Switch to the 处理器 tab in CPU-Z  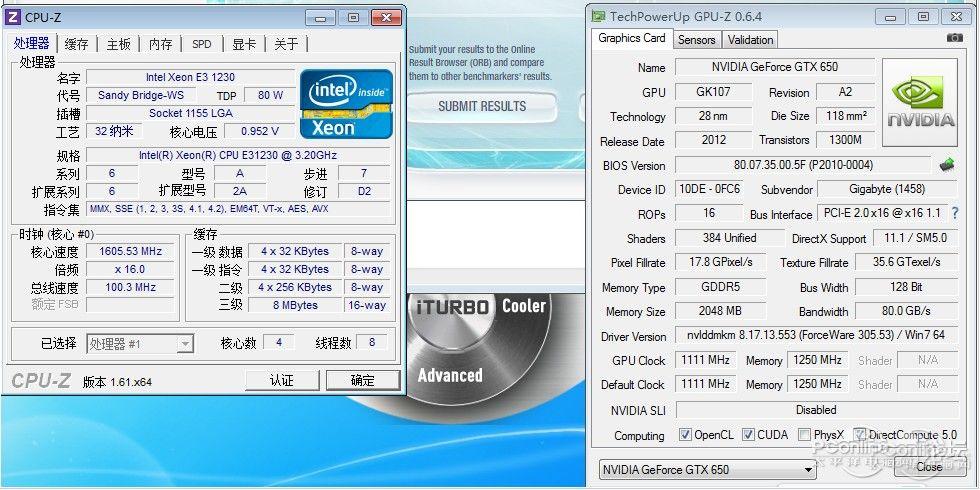pos(31,43)
